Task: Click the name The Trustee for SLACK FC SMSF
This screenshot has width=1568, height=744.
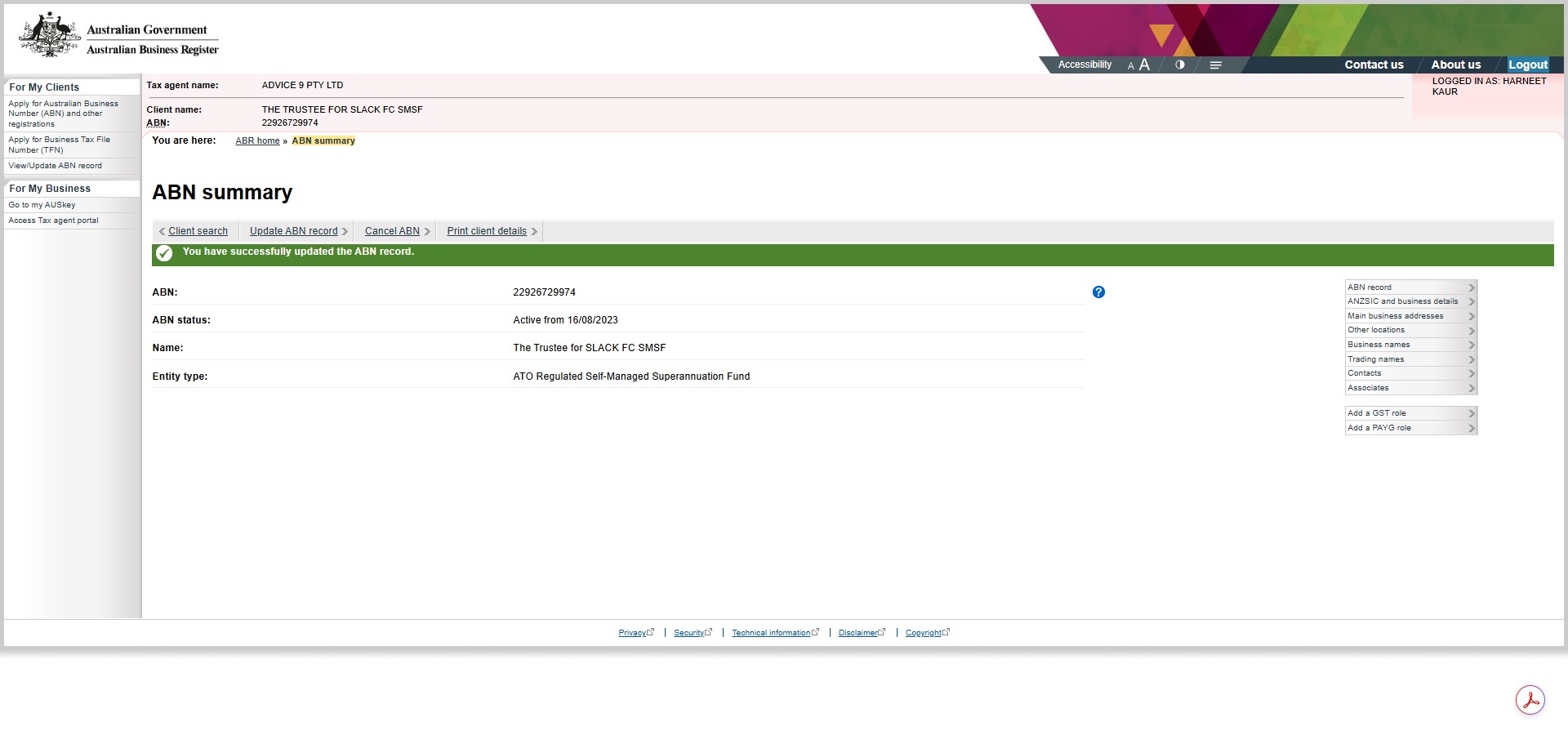Action: point(589,348)
